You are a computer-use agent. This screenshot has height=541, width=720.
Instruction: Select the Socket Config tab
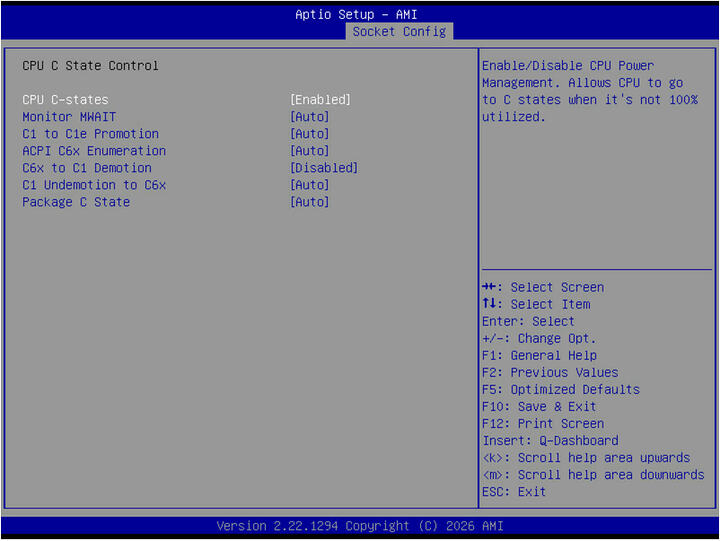click(399, 32)
